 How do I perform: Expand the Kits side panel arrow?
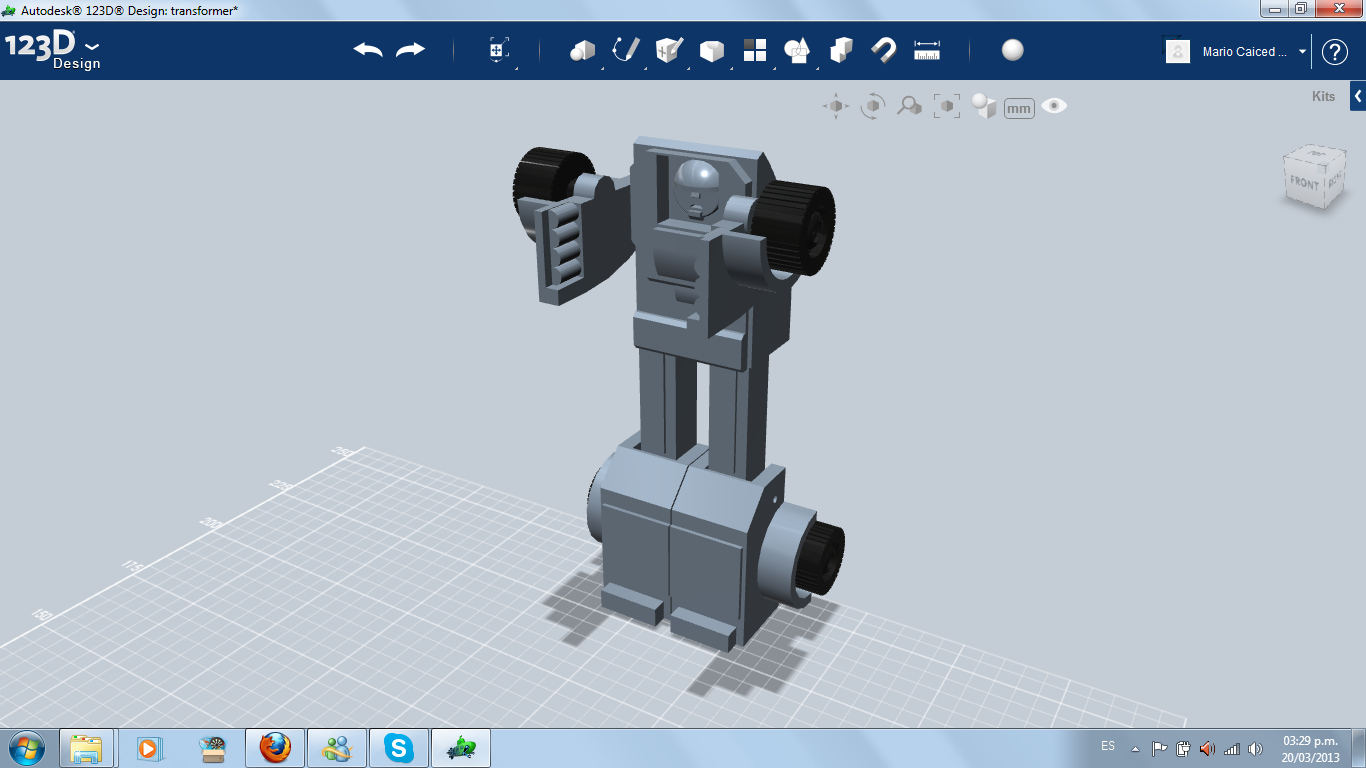click(x=1358, y=96)
